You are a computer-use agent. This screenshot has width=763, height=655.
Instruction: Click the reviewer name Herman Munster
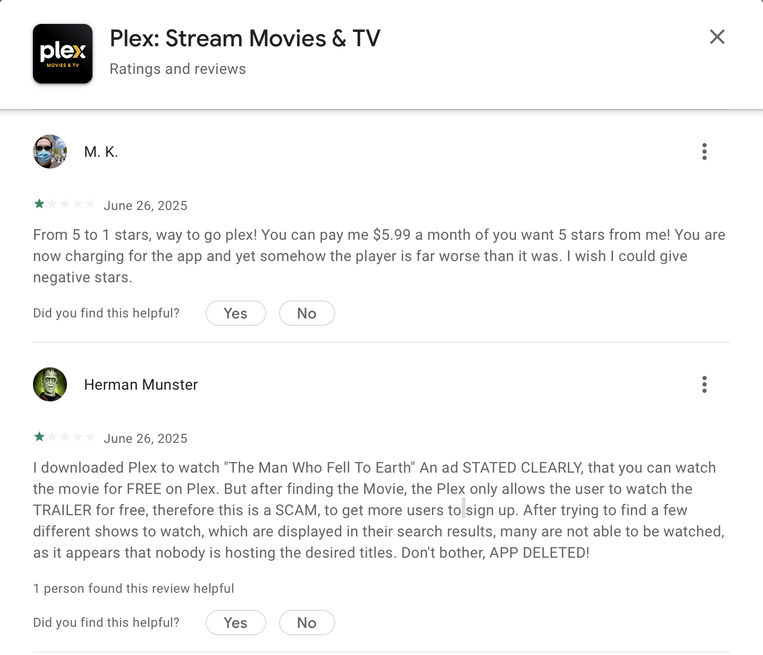tap(141, 385)
